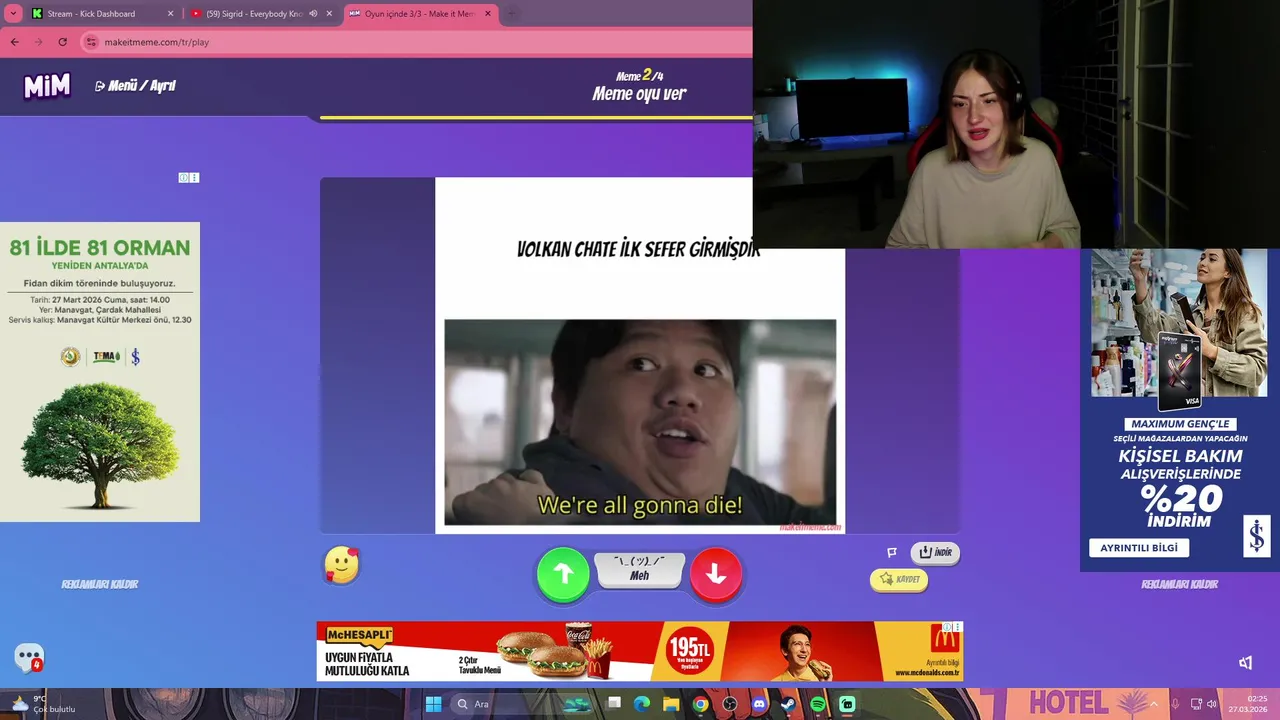Open Steam from taskbar
This screenshot has width=1280, height=720.
788,704
